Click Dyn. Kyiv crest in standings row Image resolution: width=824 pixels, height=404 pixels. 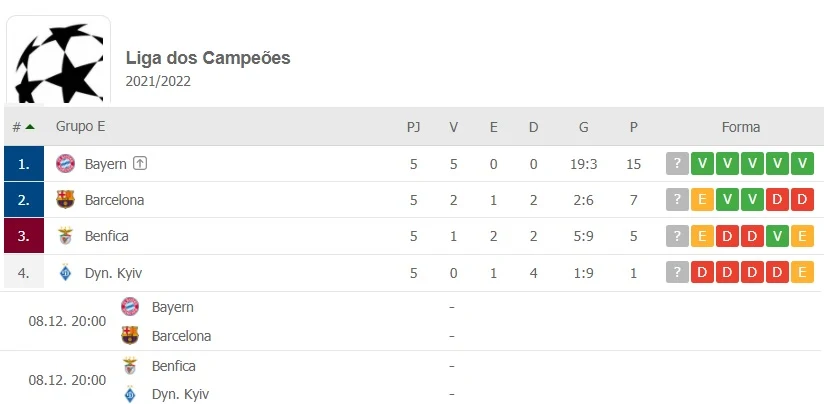tap(66, 273)
